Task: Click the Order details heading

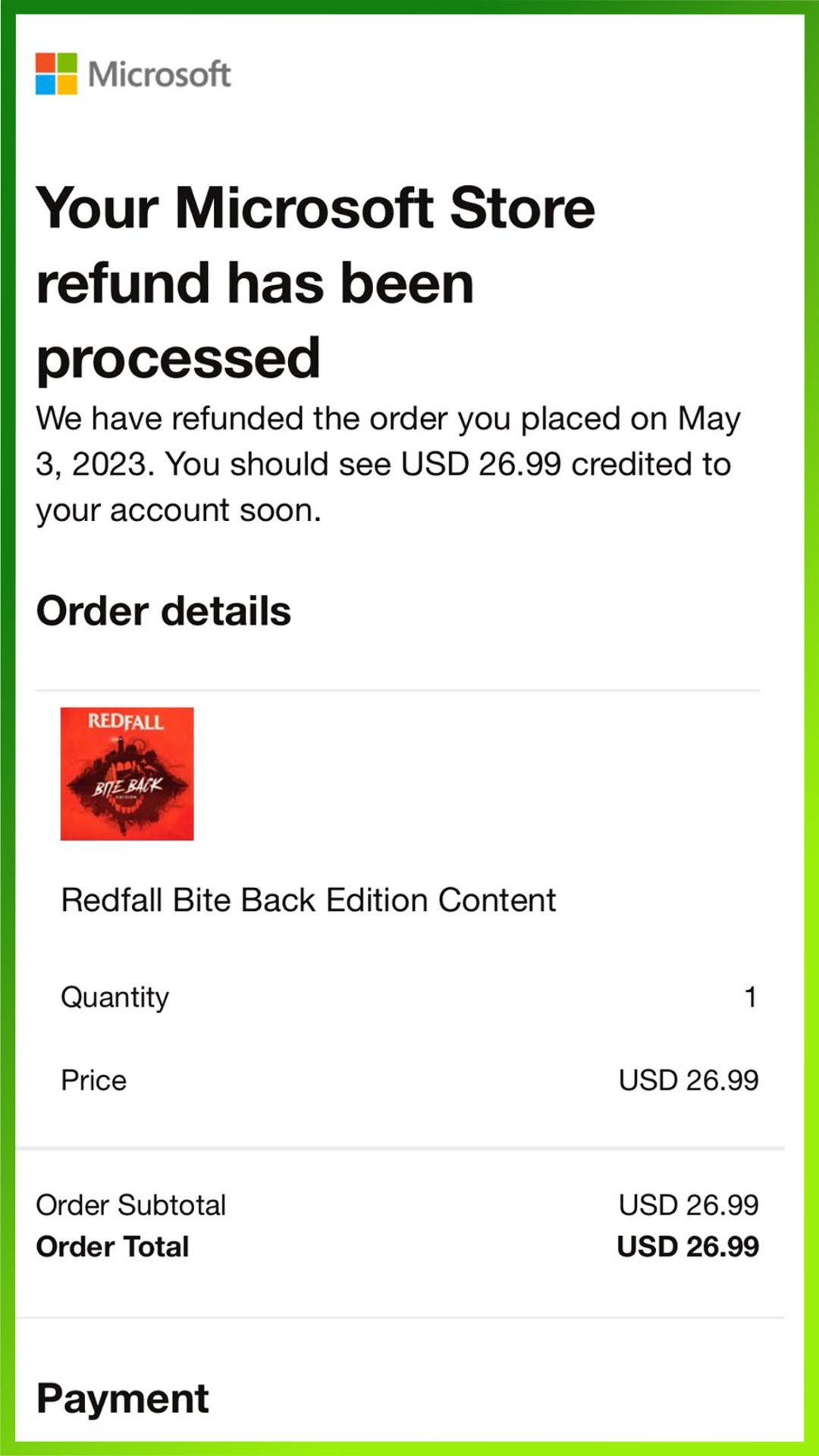Action: (x=163, y=611)
